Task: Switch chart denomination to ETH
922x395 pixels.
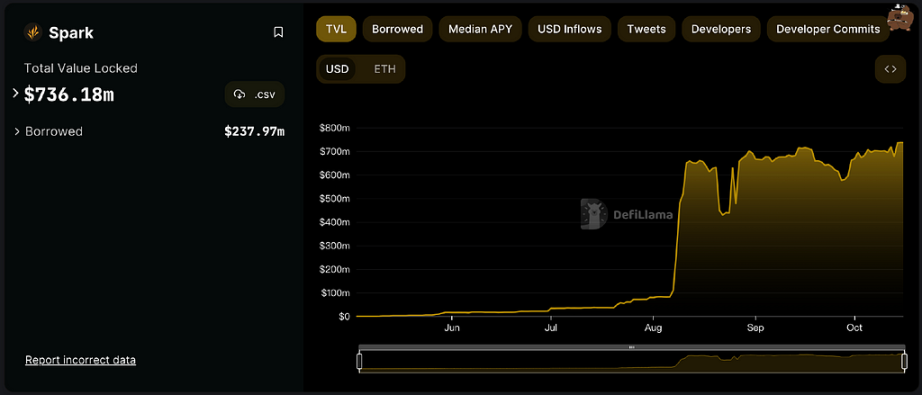Action: (385, 69)
